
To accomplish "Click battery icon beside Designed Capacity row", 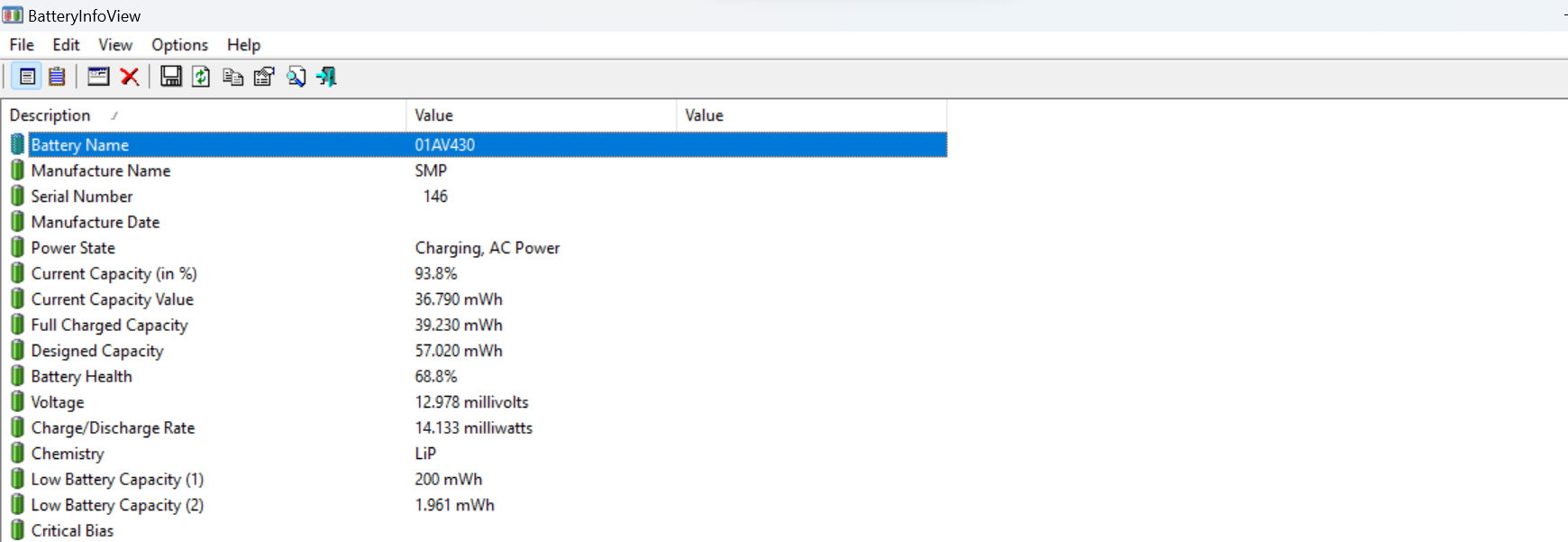I will point(17,351).
